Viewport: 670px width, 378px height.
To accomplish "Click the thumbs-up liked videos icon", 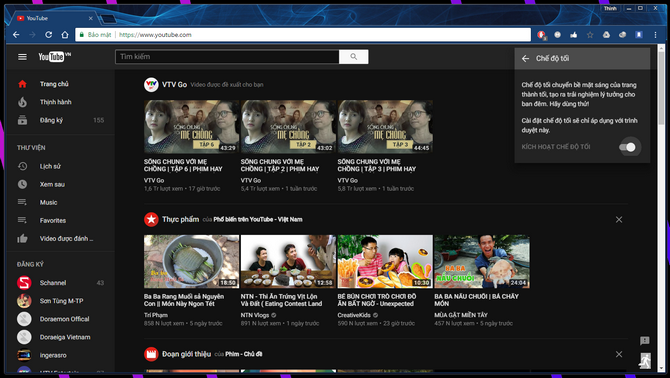I will coord(22,238).
